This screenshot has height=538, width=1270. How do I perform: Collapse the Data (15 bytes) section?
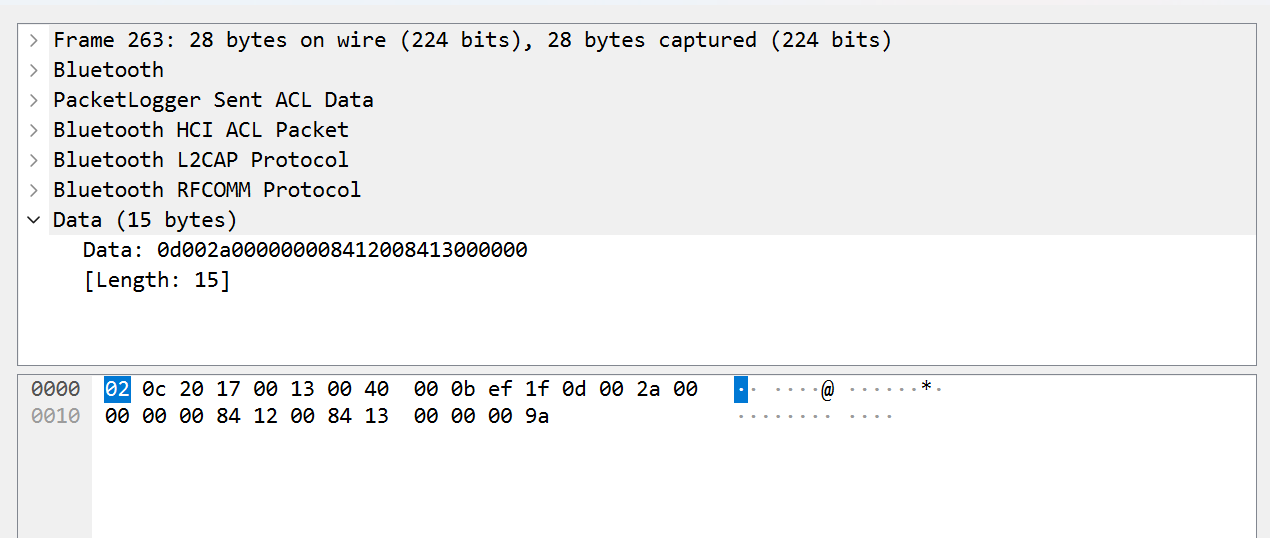(x=34, y=220)
